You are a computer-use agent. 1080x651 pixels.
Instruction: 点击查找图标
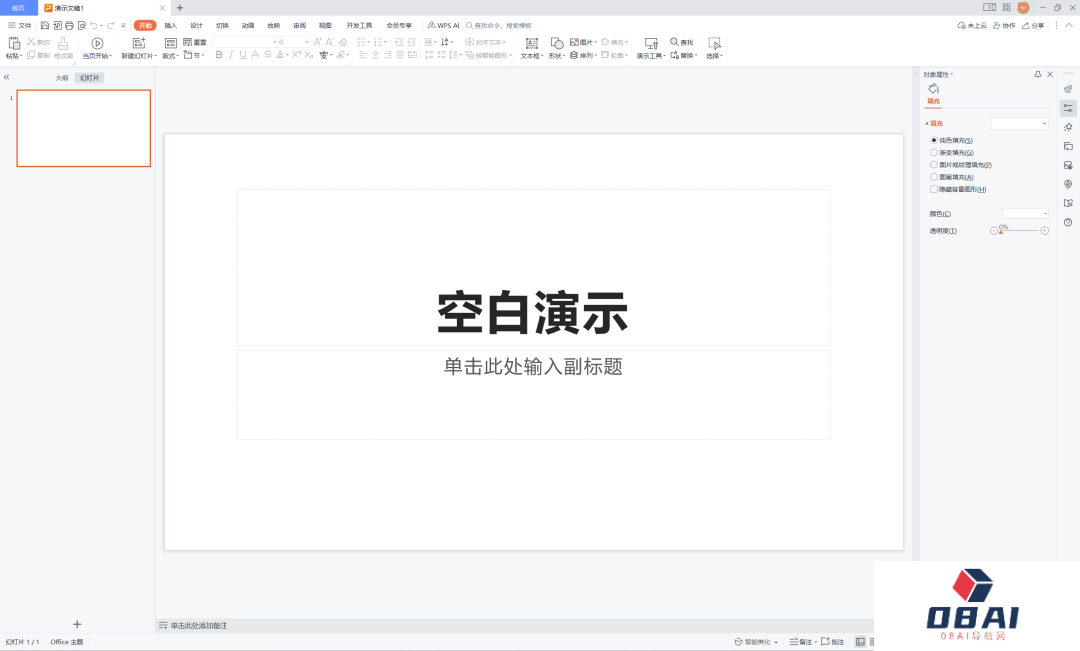click(680, 42)
